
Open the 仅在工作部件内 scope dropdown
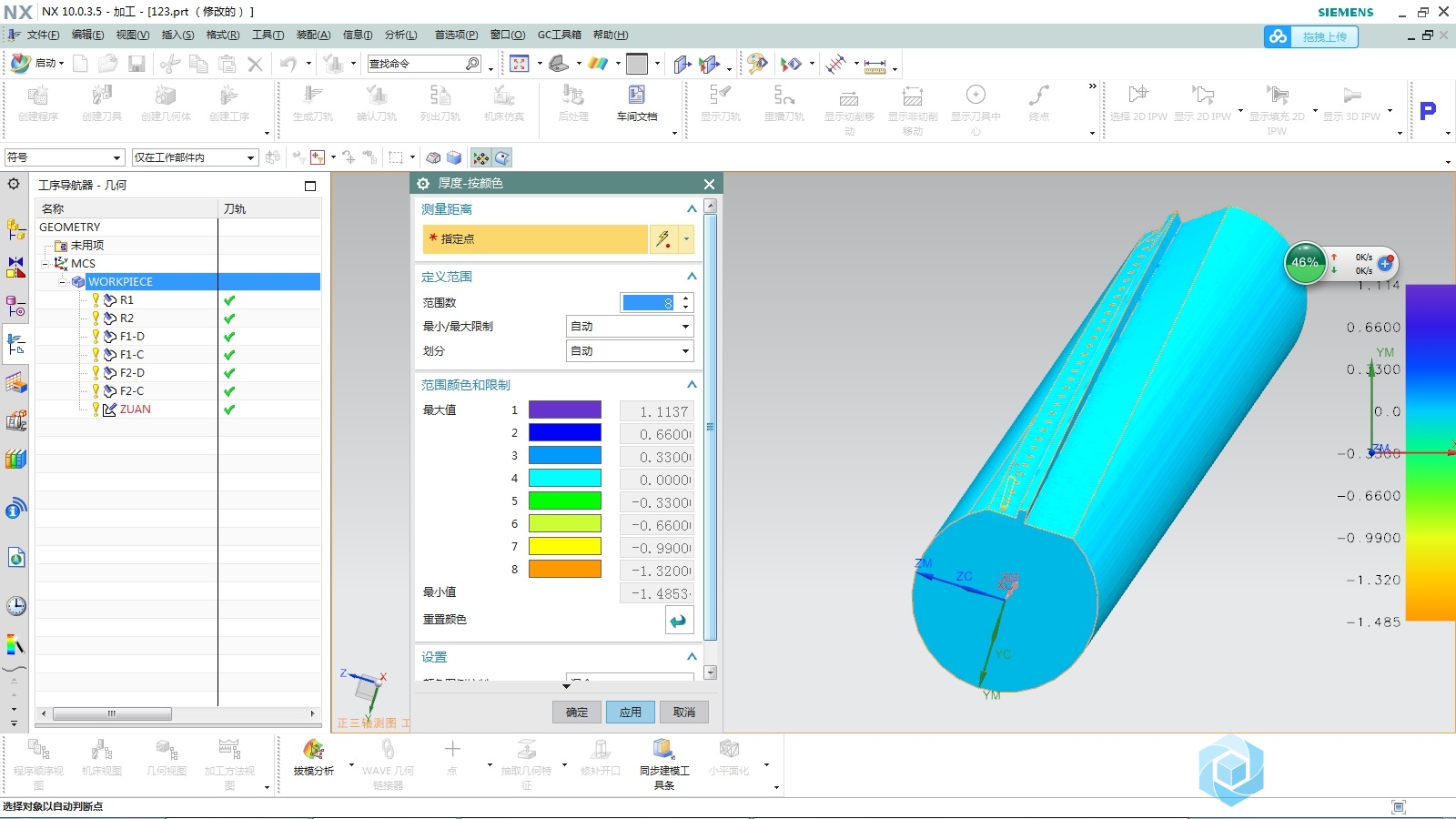(x=195, y=157)
